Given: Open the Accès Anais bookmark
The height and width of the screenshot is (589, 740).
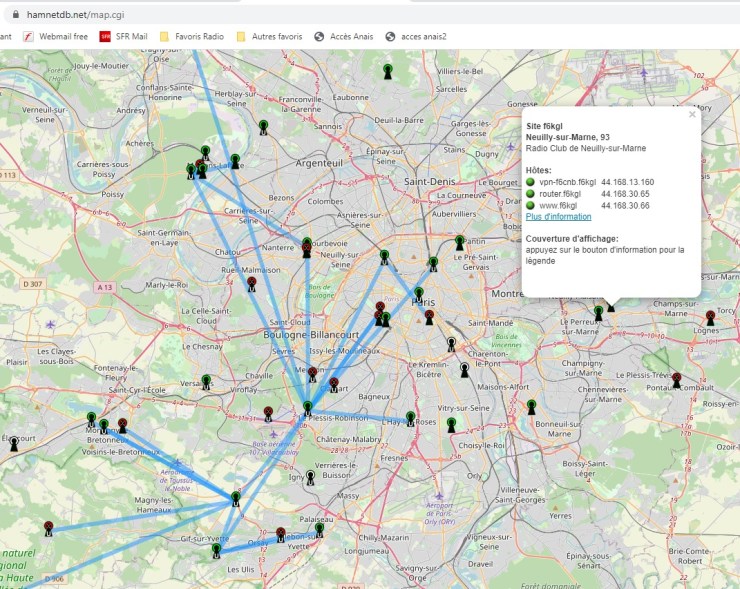Looking at the screenshot, I should (344, 37).
